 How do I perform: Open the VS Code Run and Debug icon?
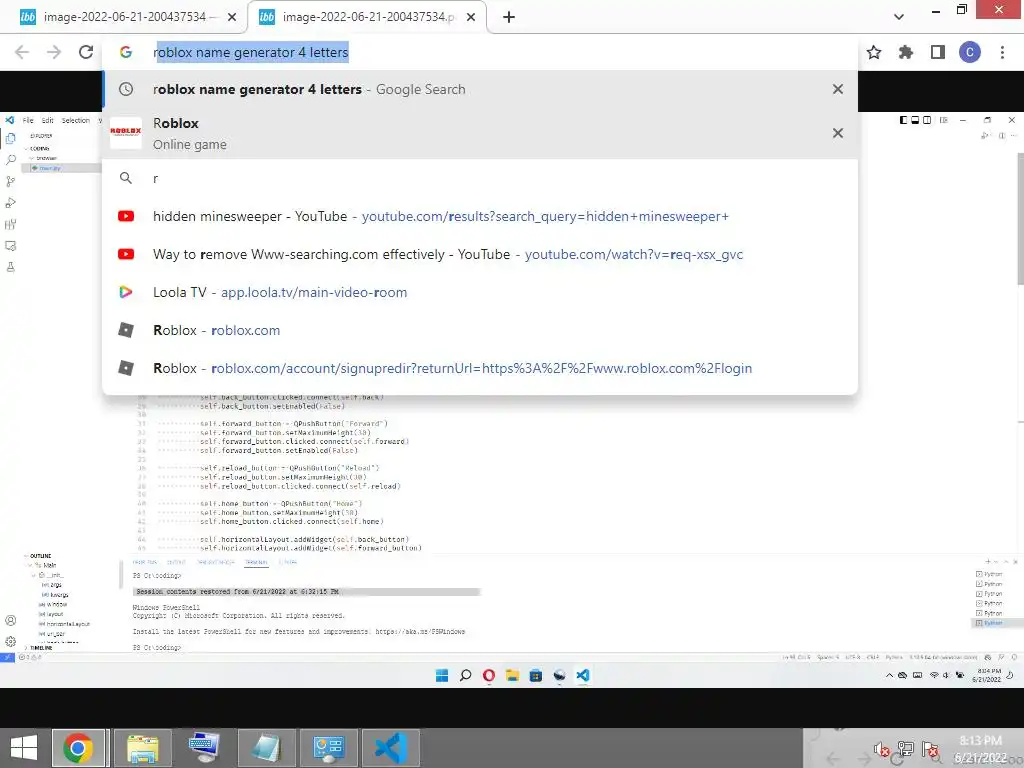point(10,203)
